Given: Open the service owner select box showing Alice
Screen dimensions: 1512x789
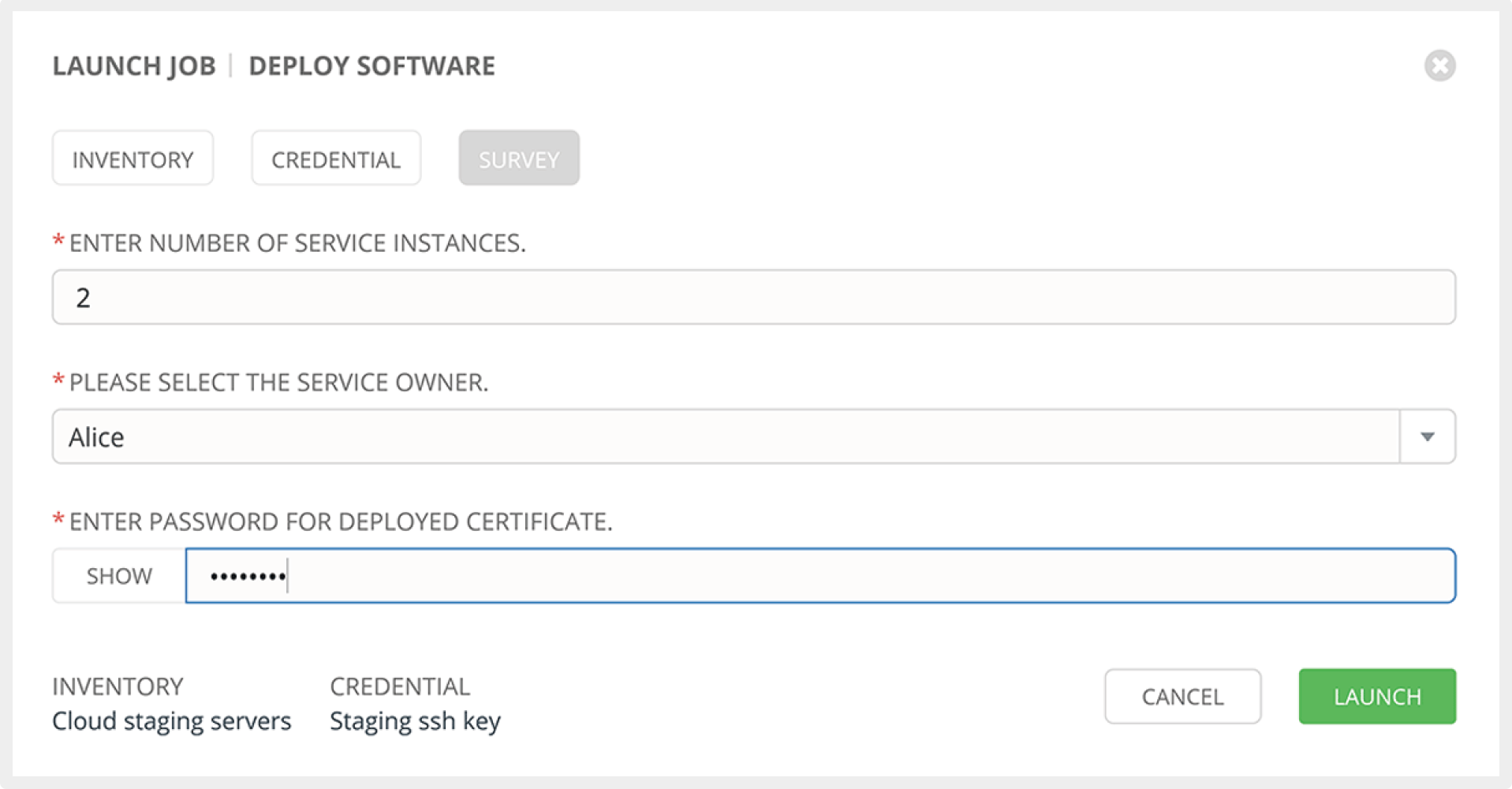Looking at the screenshot, I should click(x=726, y=436).
